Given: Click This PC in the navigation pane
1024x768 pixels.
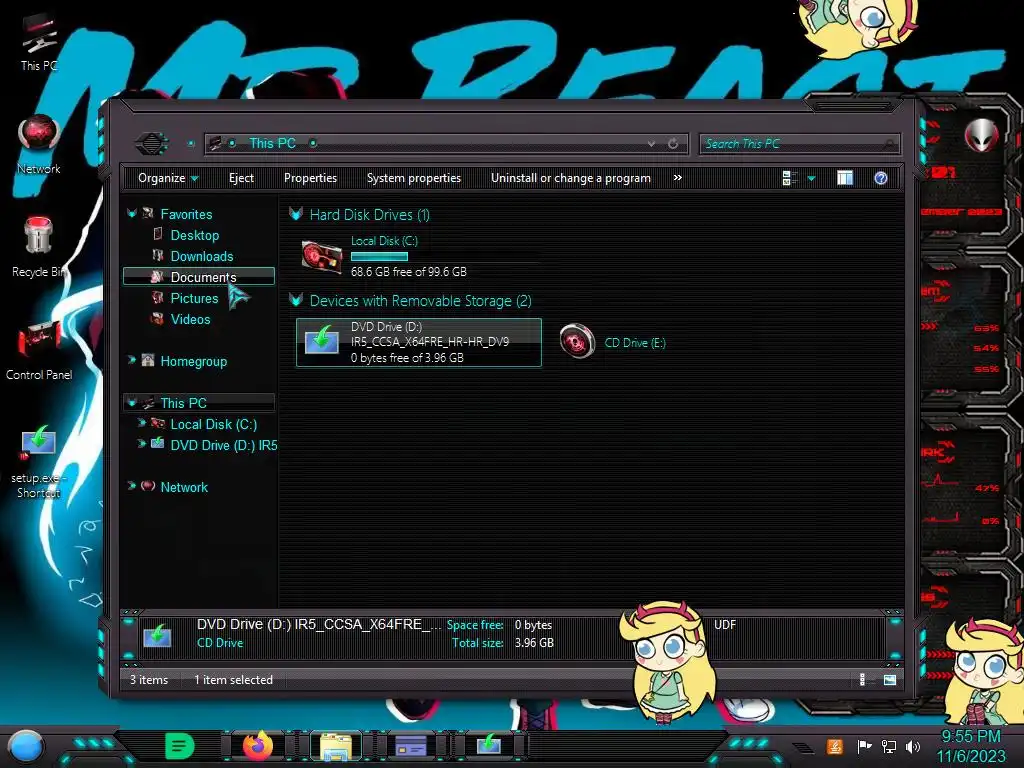Looking at the screenshot, I should (183, 403).
